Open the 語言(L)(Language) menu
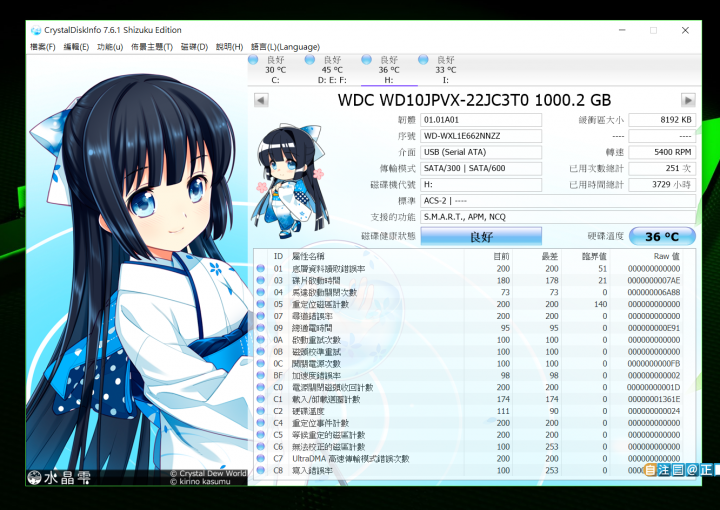Viewport: 720px width, 510px height. pos(285,47)
